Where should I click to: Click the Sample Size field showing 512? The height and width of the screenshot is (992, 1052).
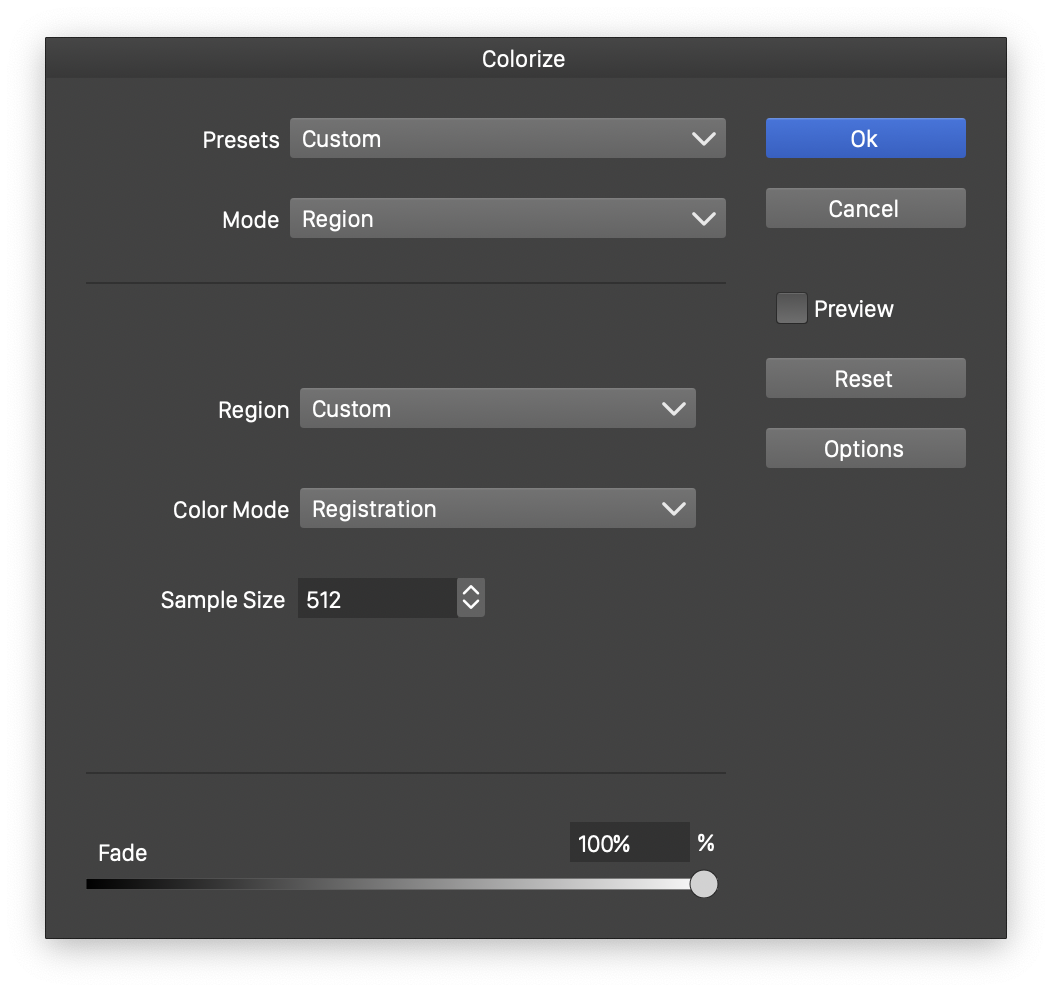(x=377, y=599)
